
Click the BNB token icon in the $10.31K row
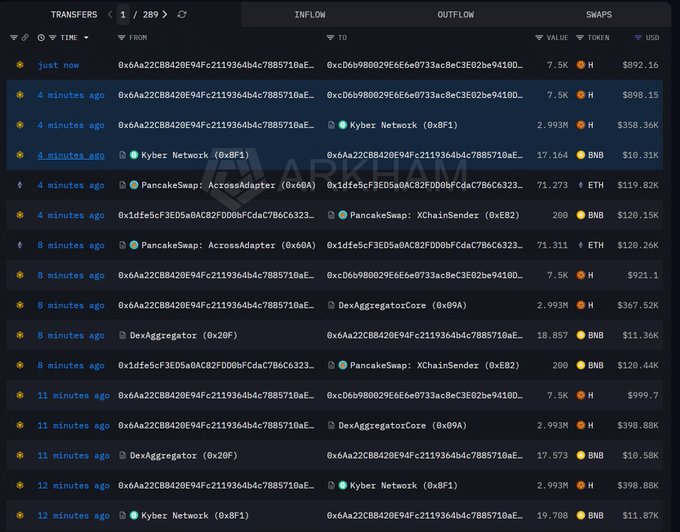581,155
